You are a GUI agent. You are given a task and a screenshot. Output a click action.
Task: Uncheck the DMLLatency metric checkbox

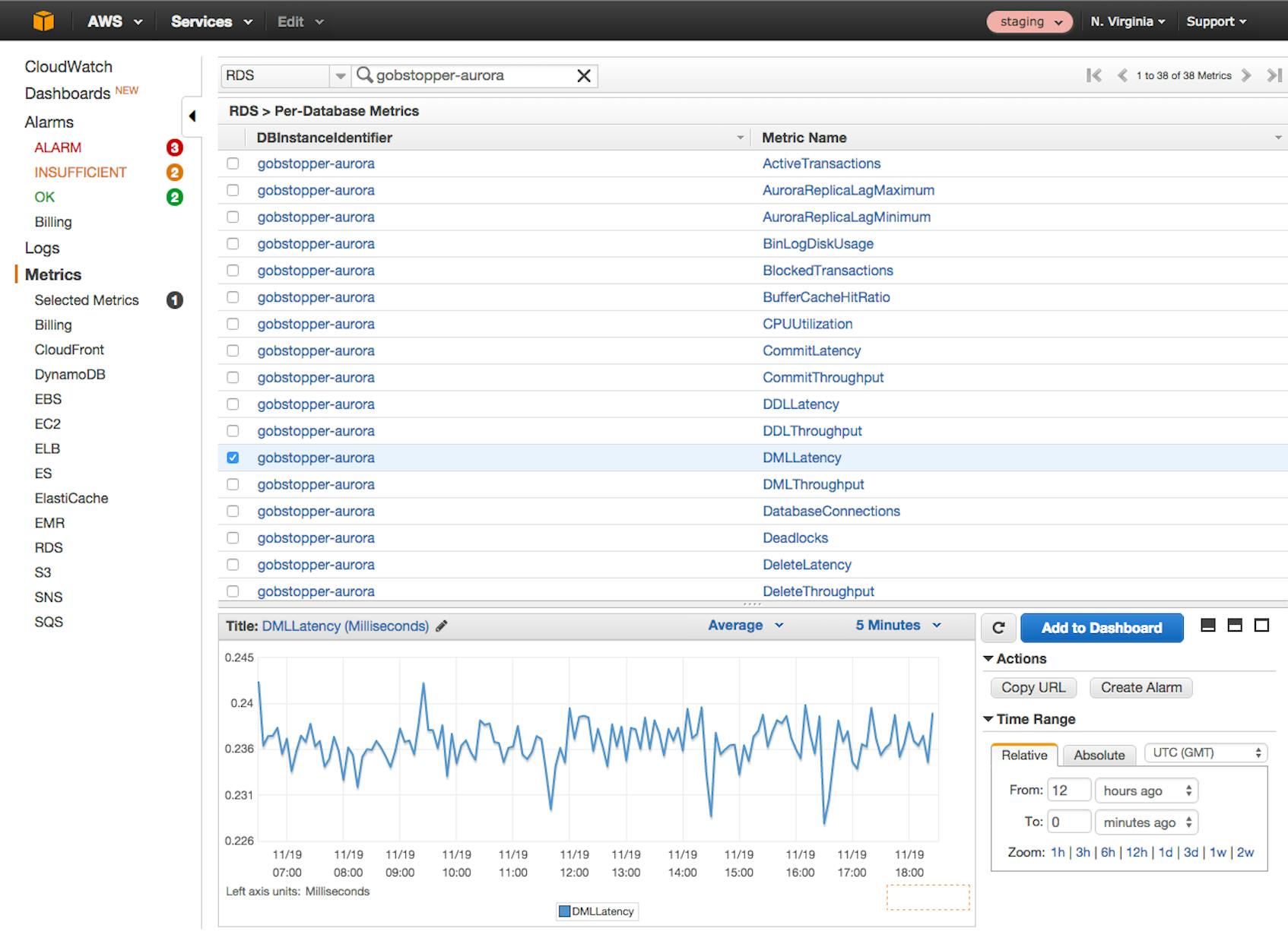(x=233, y=458)
